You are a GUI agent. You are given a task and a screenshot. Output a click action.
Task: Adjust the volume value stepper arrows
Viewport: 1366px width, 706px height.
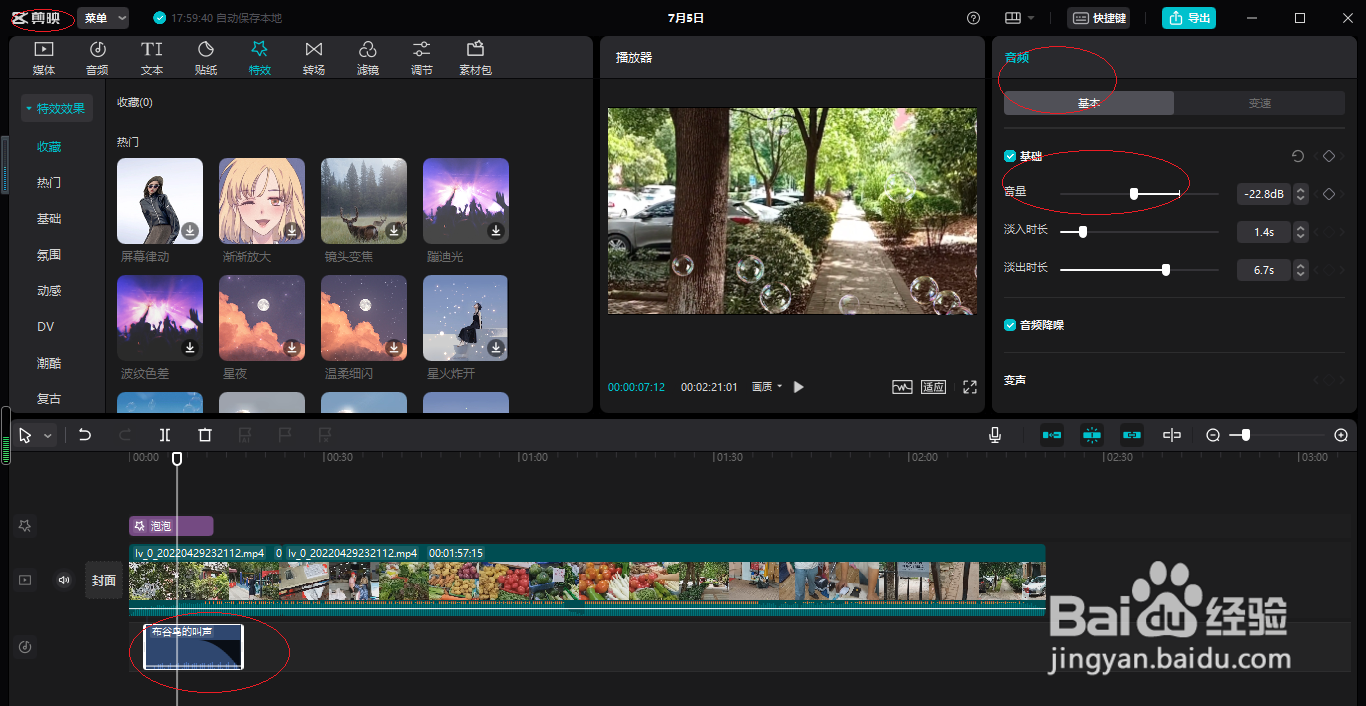1300,194
